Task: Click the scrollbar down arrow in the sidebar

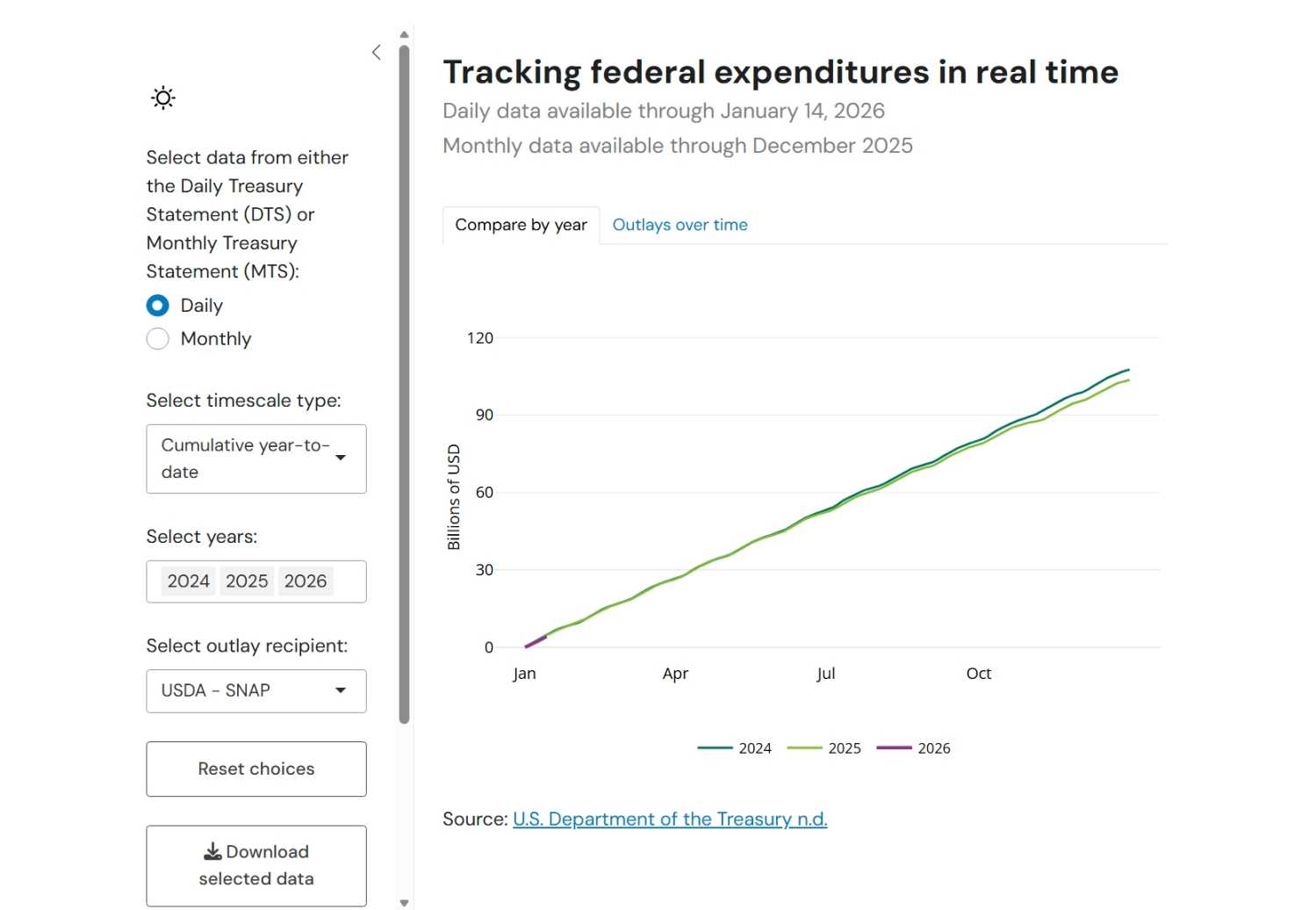Action: [x=404, y=902]
